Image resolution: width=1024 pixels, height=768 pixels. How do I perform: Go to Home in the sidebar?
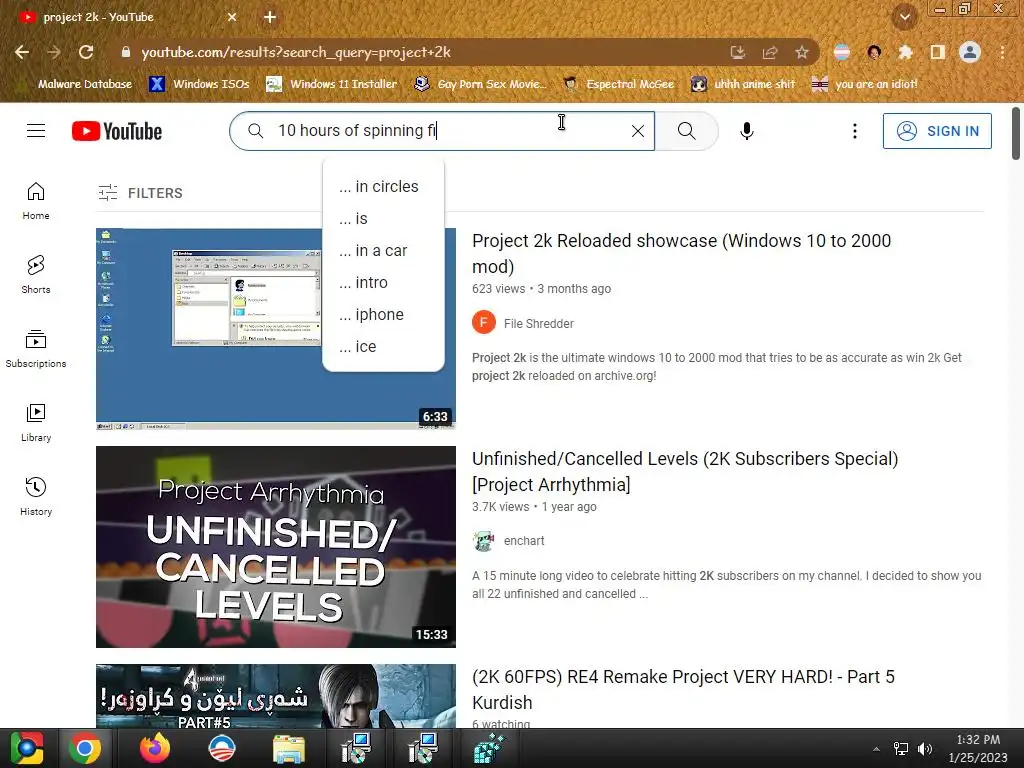(36, 201)
